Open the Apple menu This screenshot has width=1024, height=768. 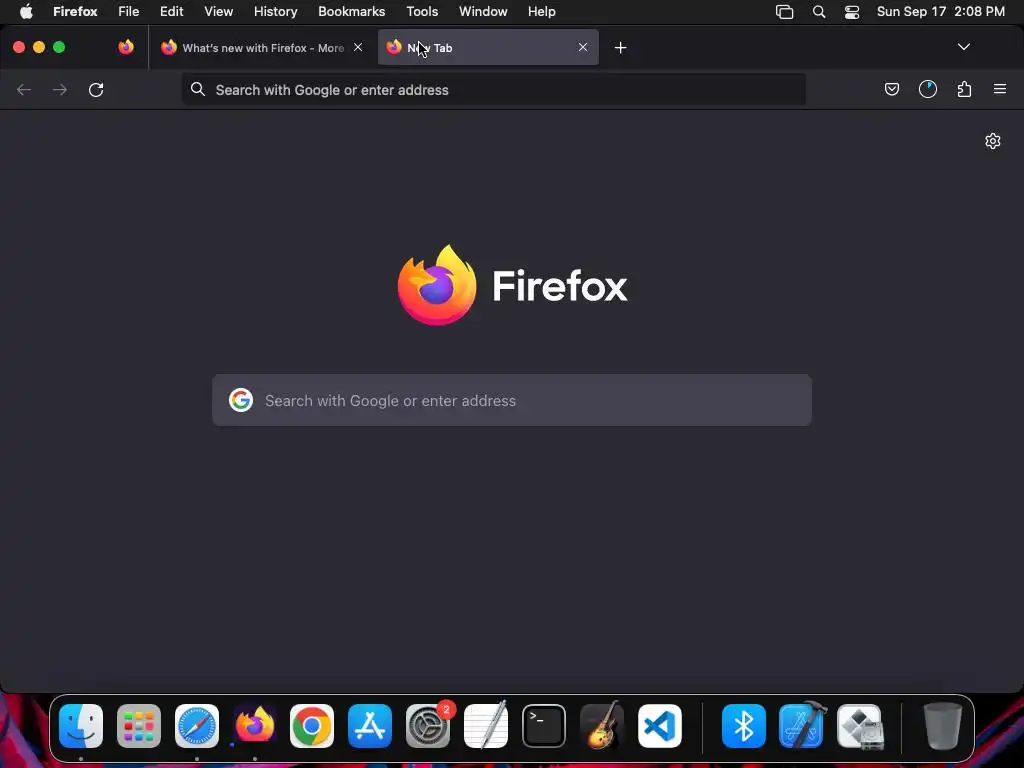[26, 12]
